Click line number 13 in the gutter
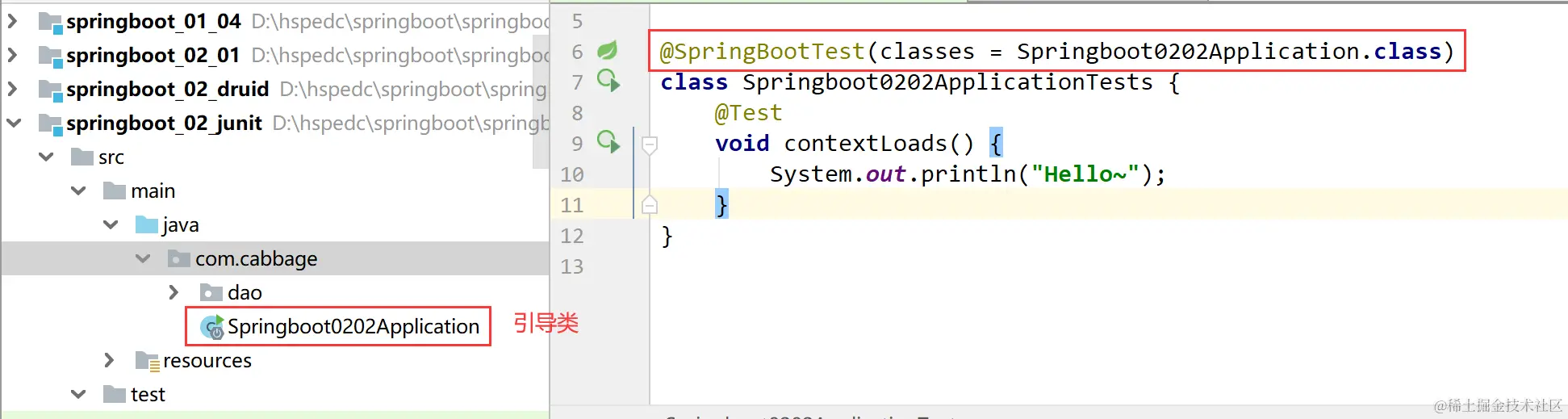Viewport: 1568px width, 419px height. [x=572, y=266]
